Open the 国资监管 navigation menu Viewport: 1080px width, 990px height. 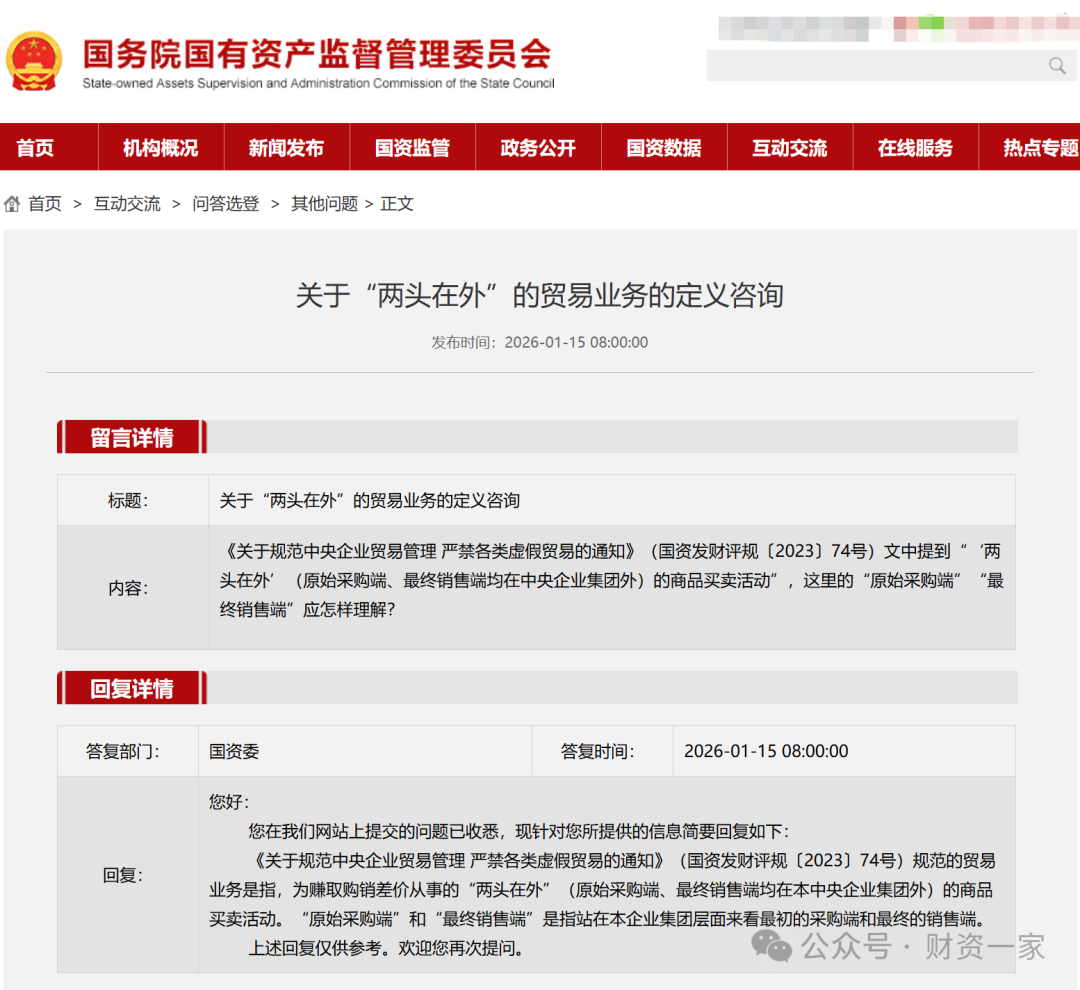pos(412,147)
